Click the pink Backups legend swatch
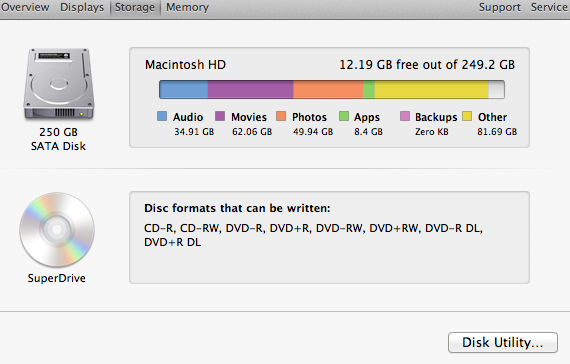 [405, 116]
